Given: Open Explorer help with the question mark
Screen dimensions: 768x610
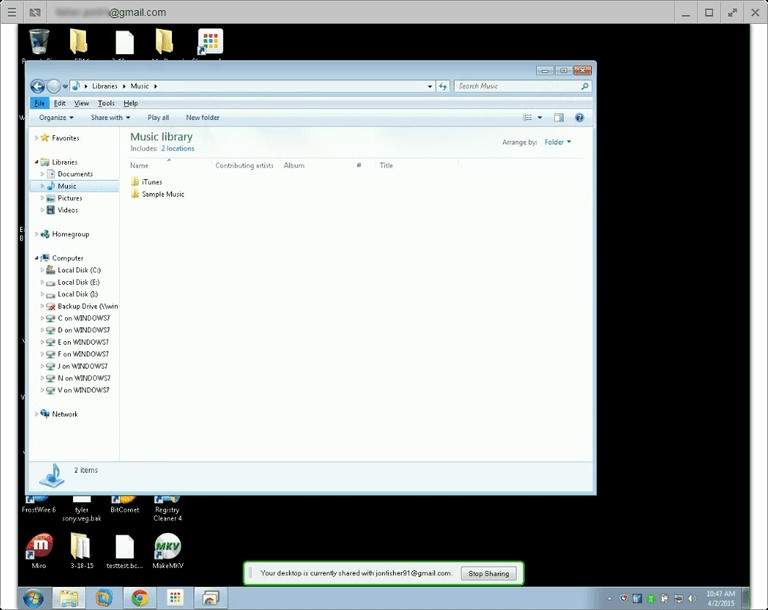Looking at the screenshot, I should pyautogui.click(x=579, y=118).
